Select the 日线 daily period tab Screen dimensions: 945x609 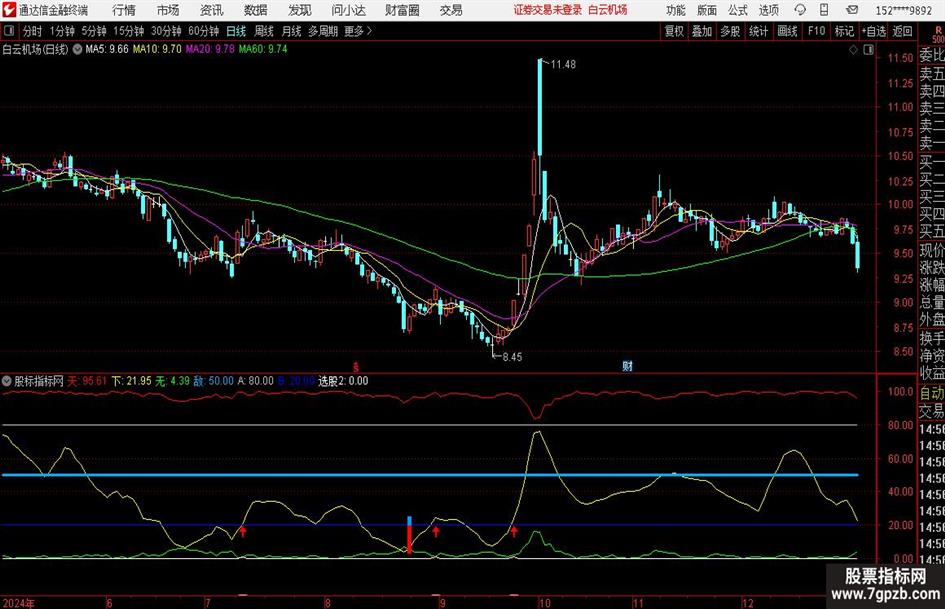point(236,31)
